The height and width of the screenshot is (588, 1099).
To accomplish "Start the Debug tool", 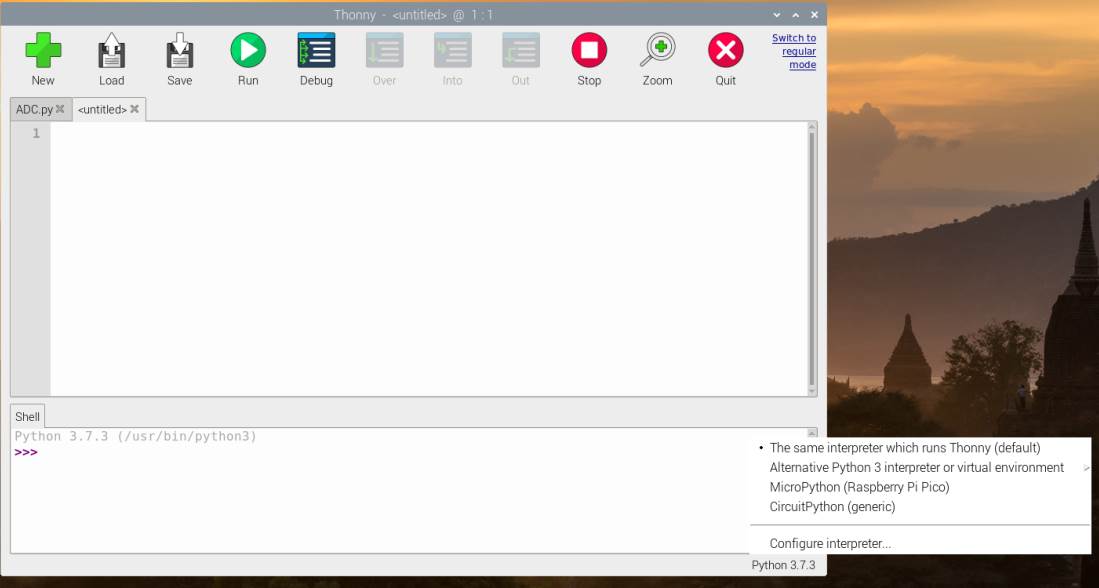I will [x=316, y=50].
